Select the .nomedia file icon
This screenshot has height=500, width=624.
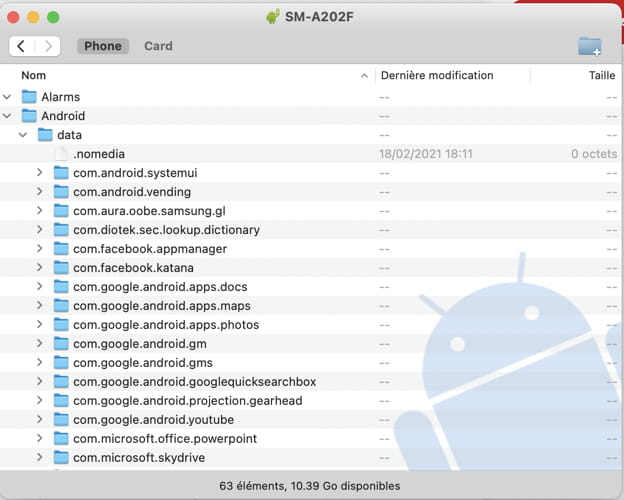(61, 154)
